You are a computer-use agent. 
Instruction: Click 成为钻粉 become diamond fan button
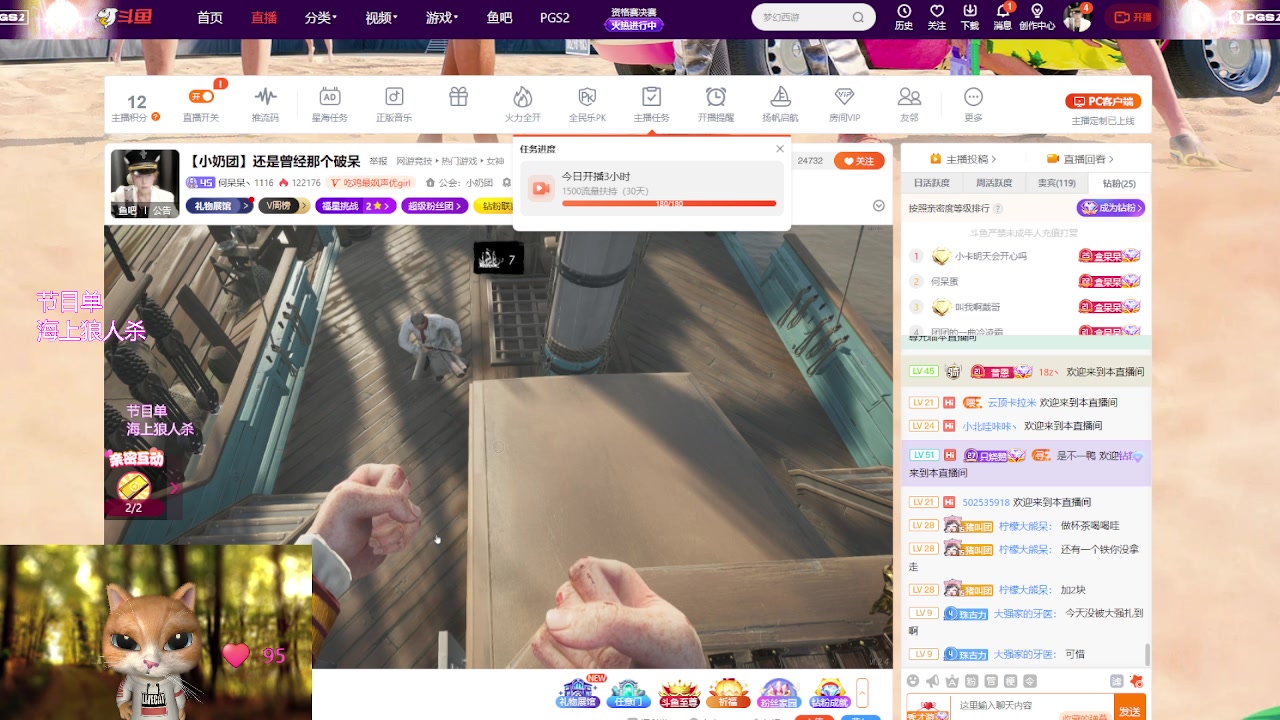pyautogui.click(x=1111, y=208)
